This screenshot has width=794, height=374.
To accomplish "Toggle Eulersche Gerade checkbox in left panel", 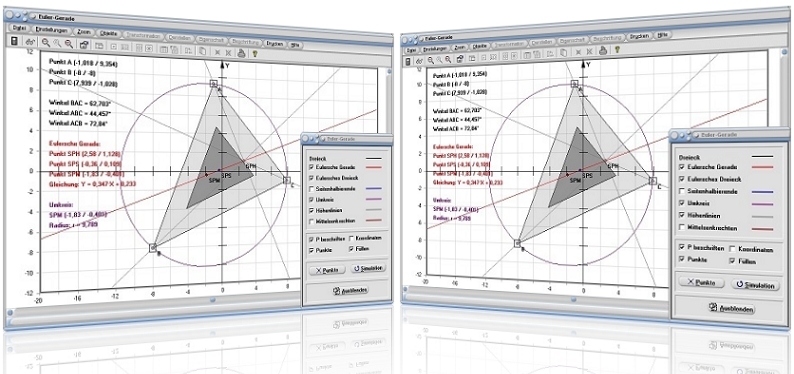I will 311,167.
